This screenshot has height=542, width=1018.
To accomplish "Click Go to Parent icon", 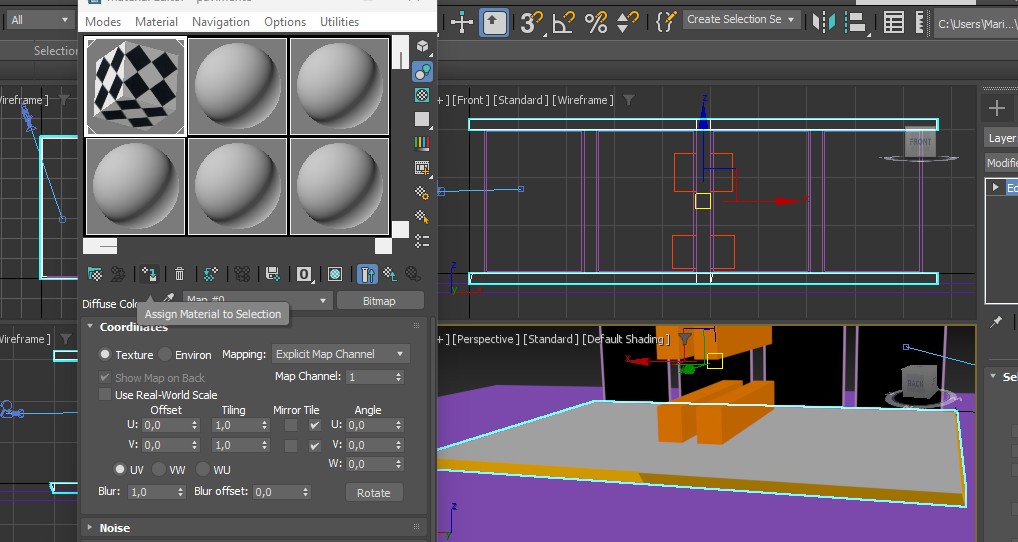I will click(x=389, y=274).
